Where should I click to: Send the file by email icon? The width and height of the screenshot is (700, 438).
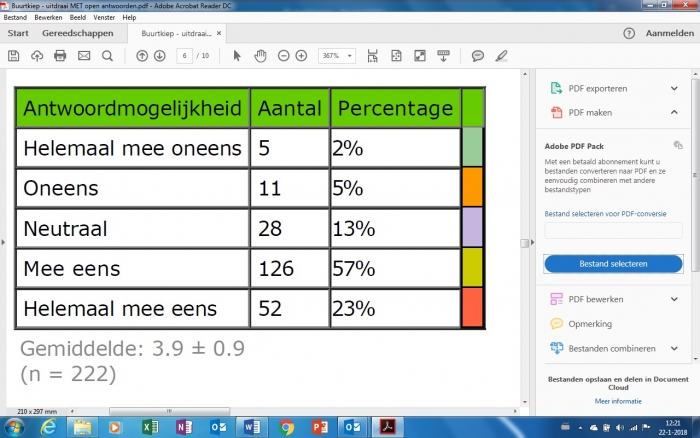click(x=84, y=55)
